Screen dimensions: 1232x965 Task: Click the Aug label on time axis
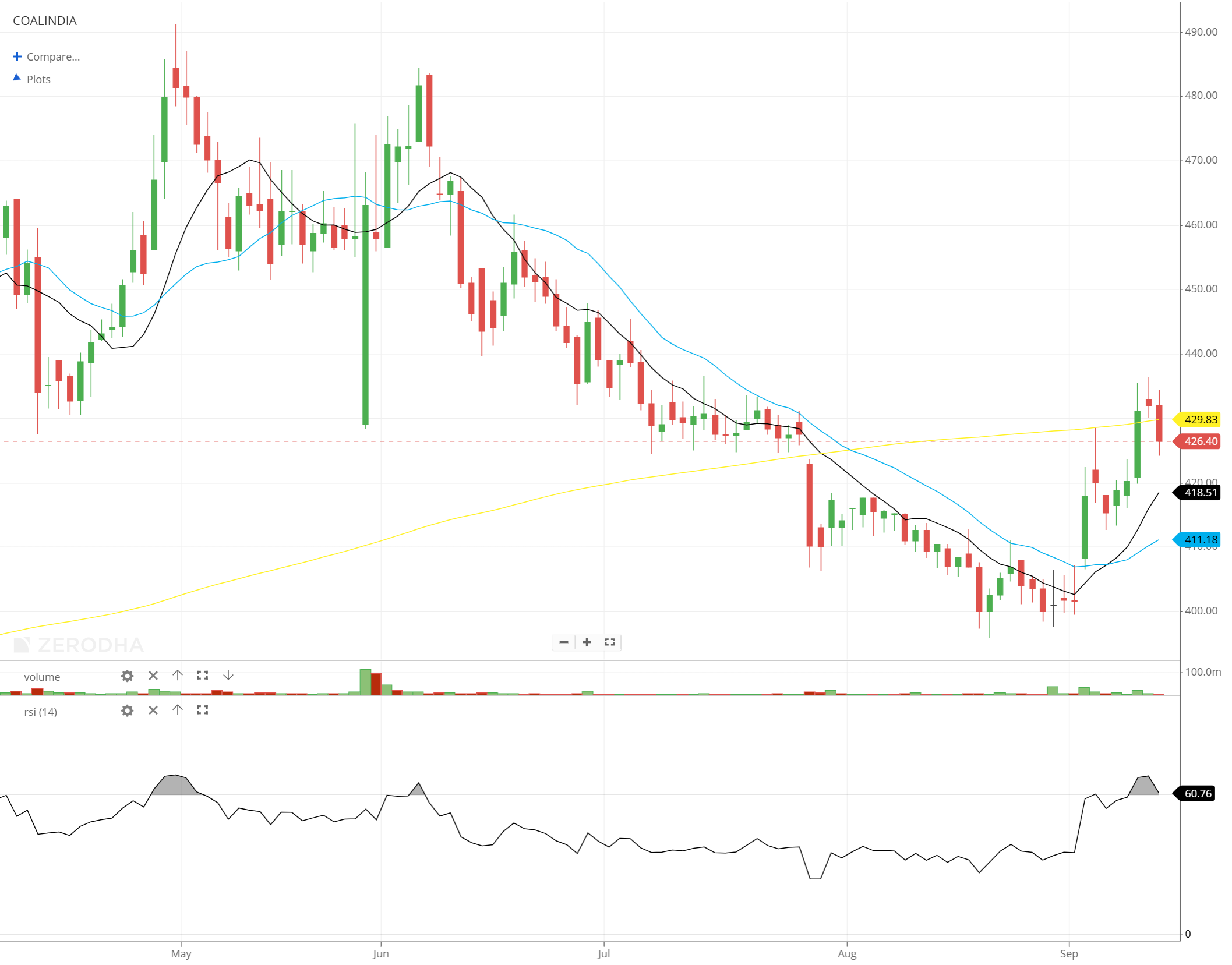(x=847, y=953)
